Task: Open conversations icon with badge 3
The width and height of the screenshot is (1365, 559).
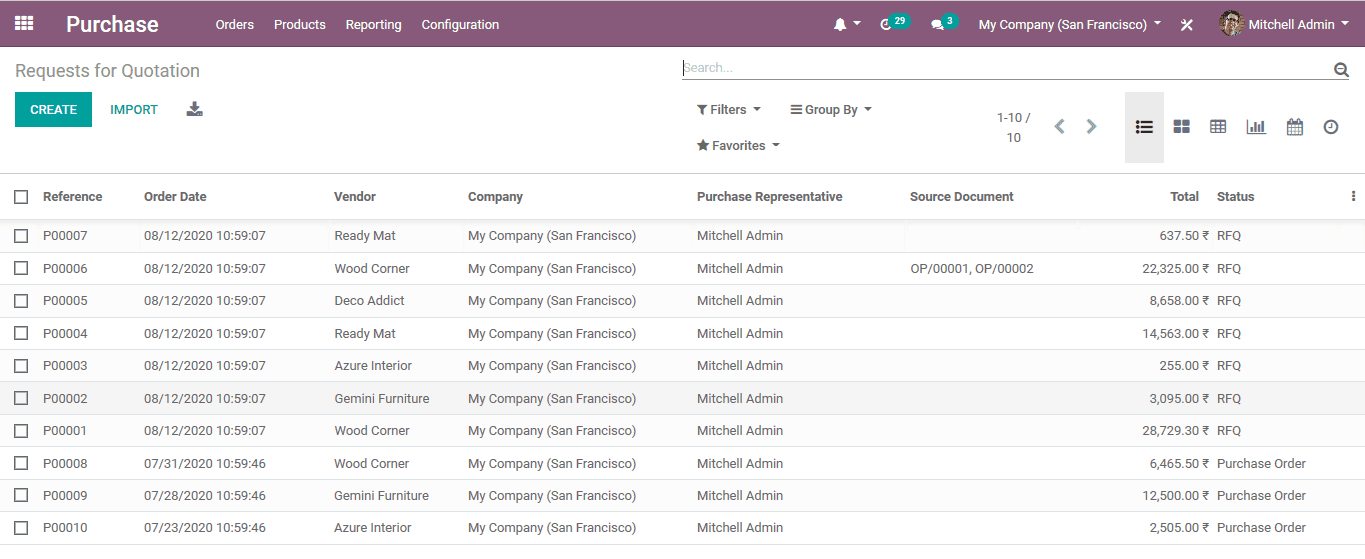Action: point(944,23)
